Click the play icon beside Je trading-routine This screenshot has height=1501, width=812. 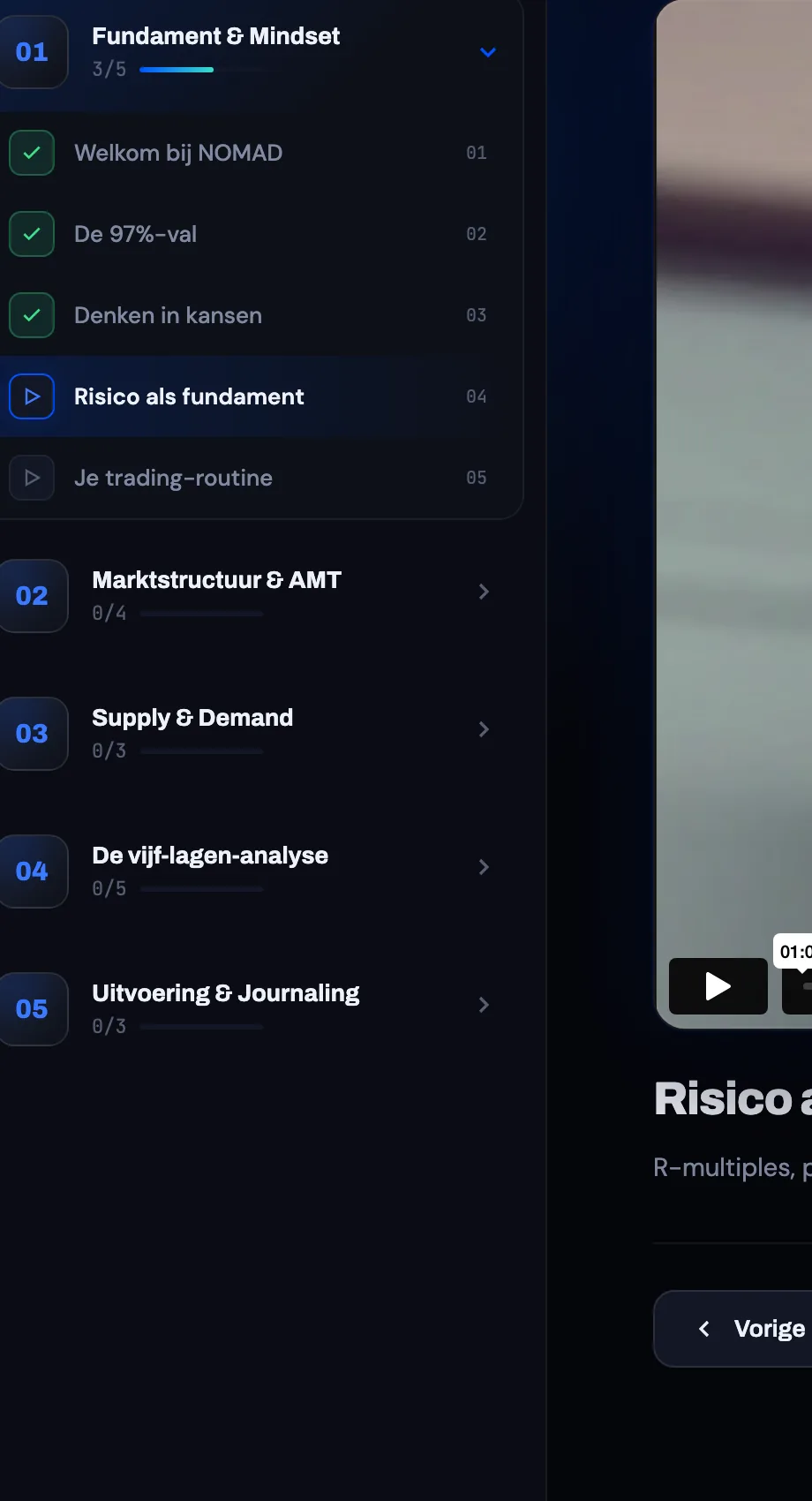(x=32, y=478)
